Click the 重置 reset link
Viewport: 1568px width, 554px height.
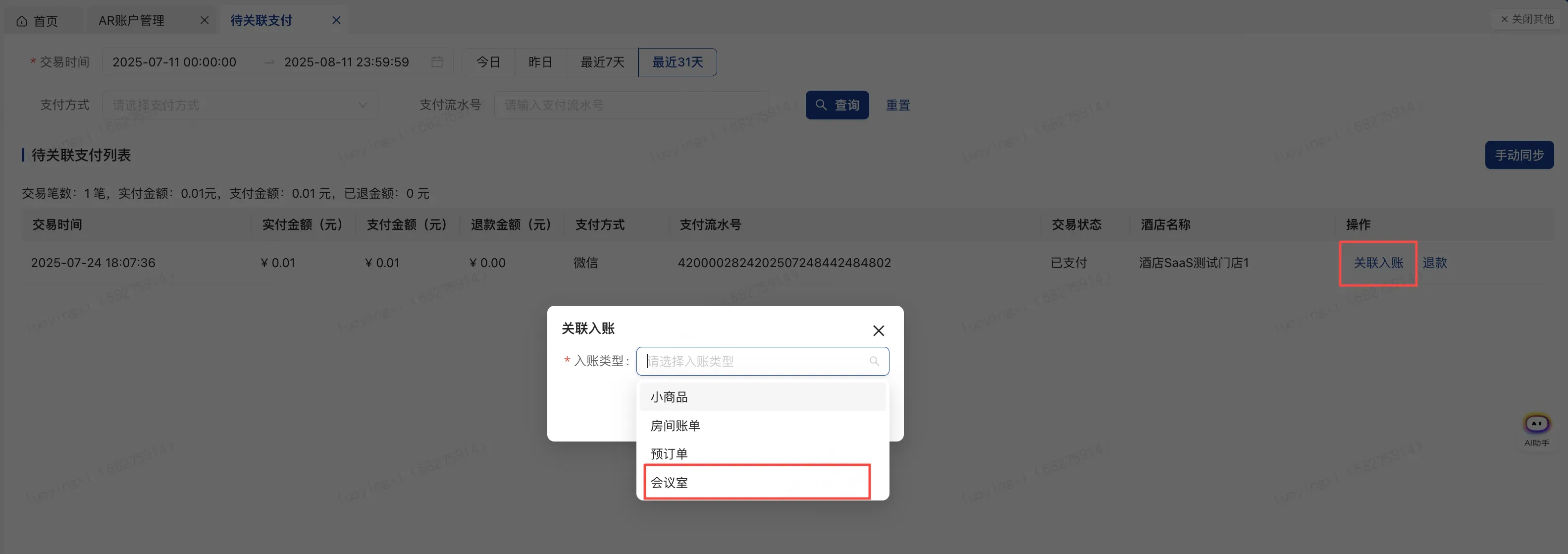pos(898,106)
